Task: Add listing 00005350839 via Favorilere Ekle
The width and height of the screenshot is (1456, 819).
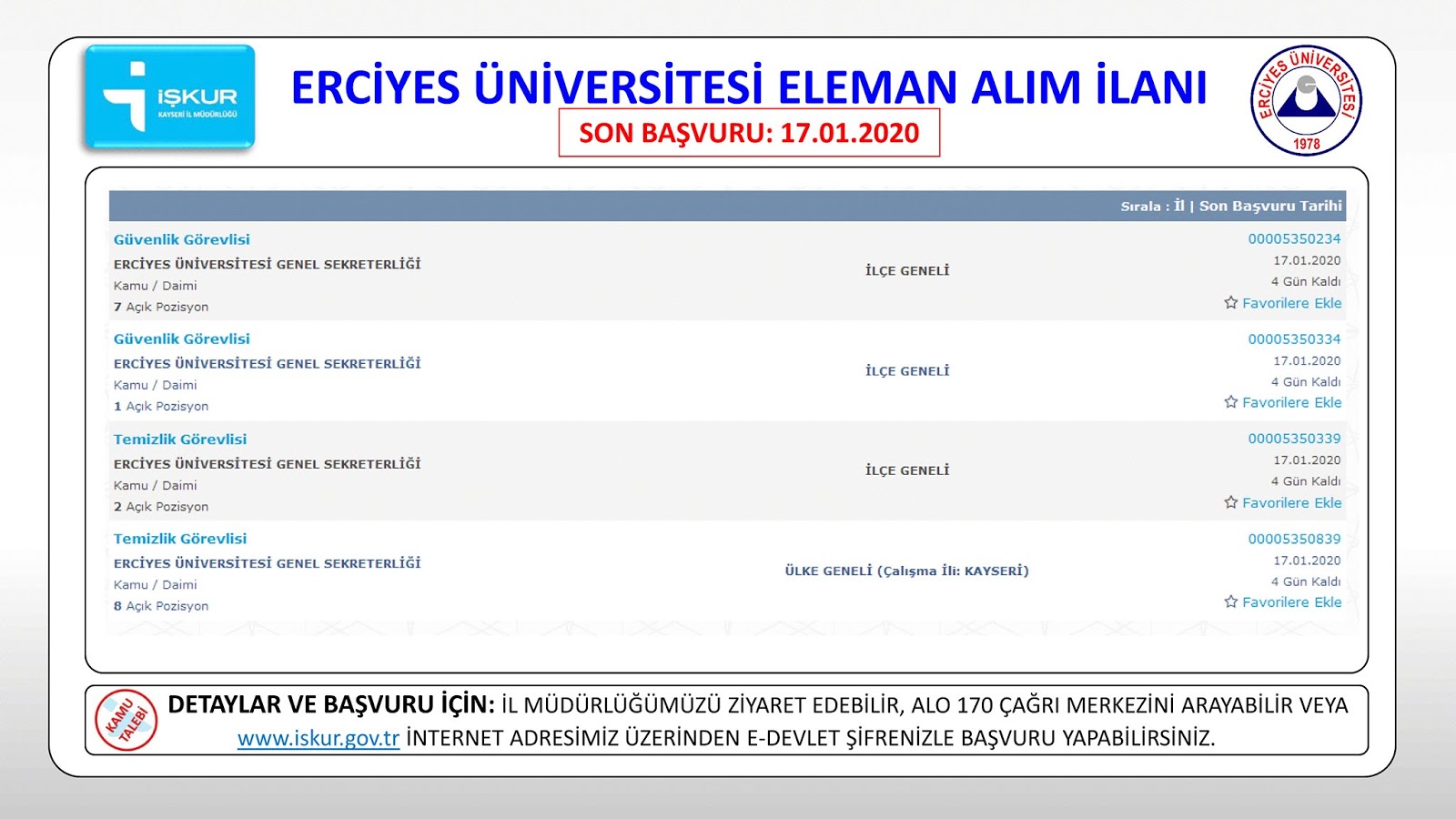Action: tap(1291, 602)
